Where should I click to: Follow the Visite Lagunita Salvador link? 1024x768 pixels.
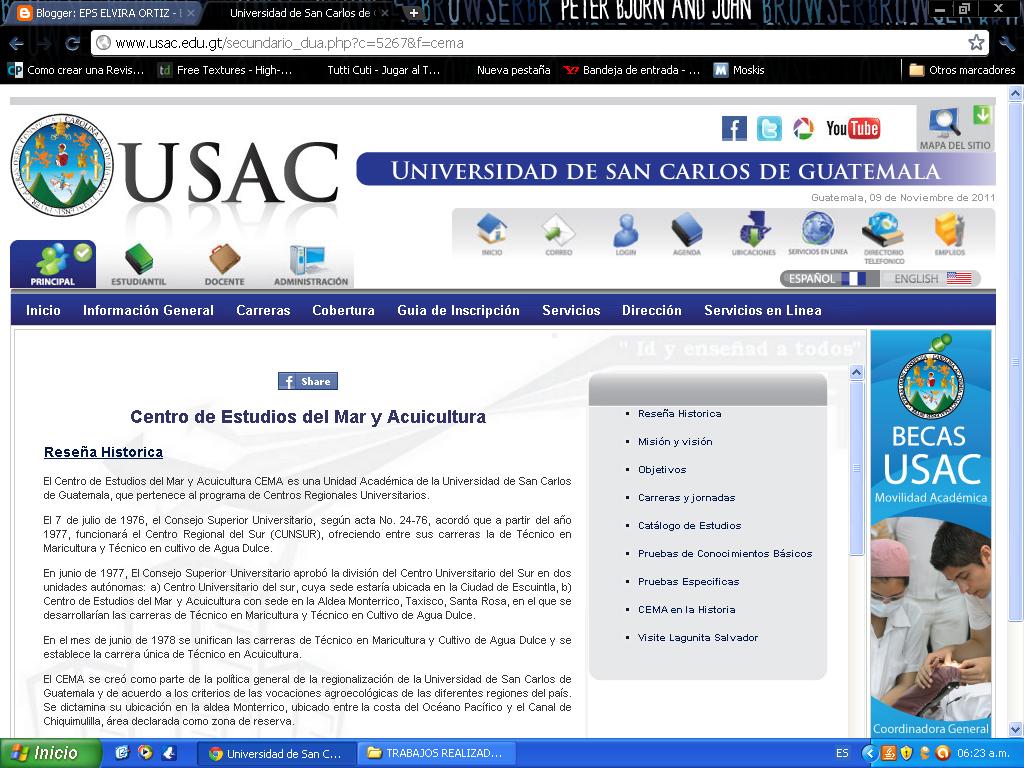pos(698,637)
